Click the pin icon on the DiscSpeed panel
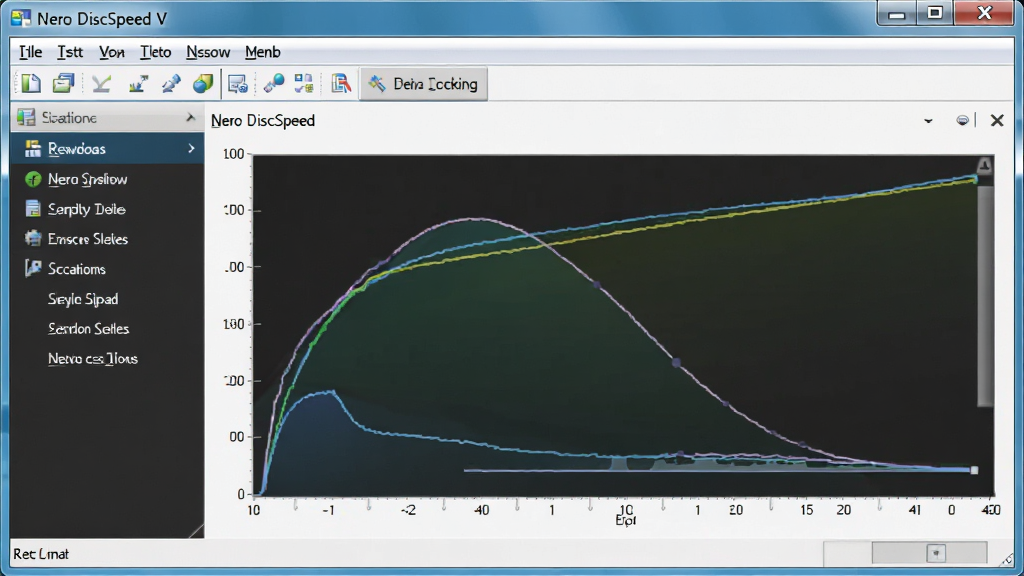This screenshot has height=576, width=1024. pyautogui.click(x=963, y=120)
